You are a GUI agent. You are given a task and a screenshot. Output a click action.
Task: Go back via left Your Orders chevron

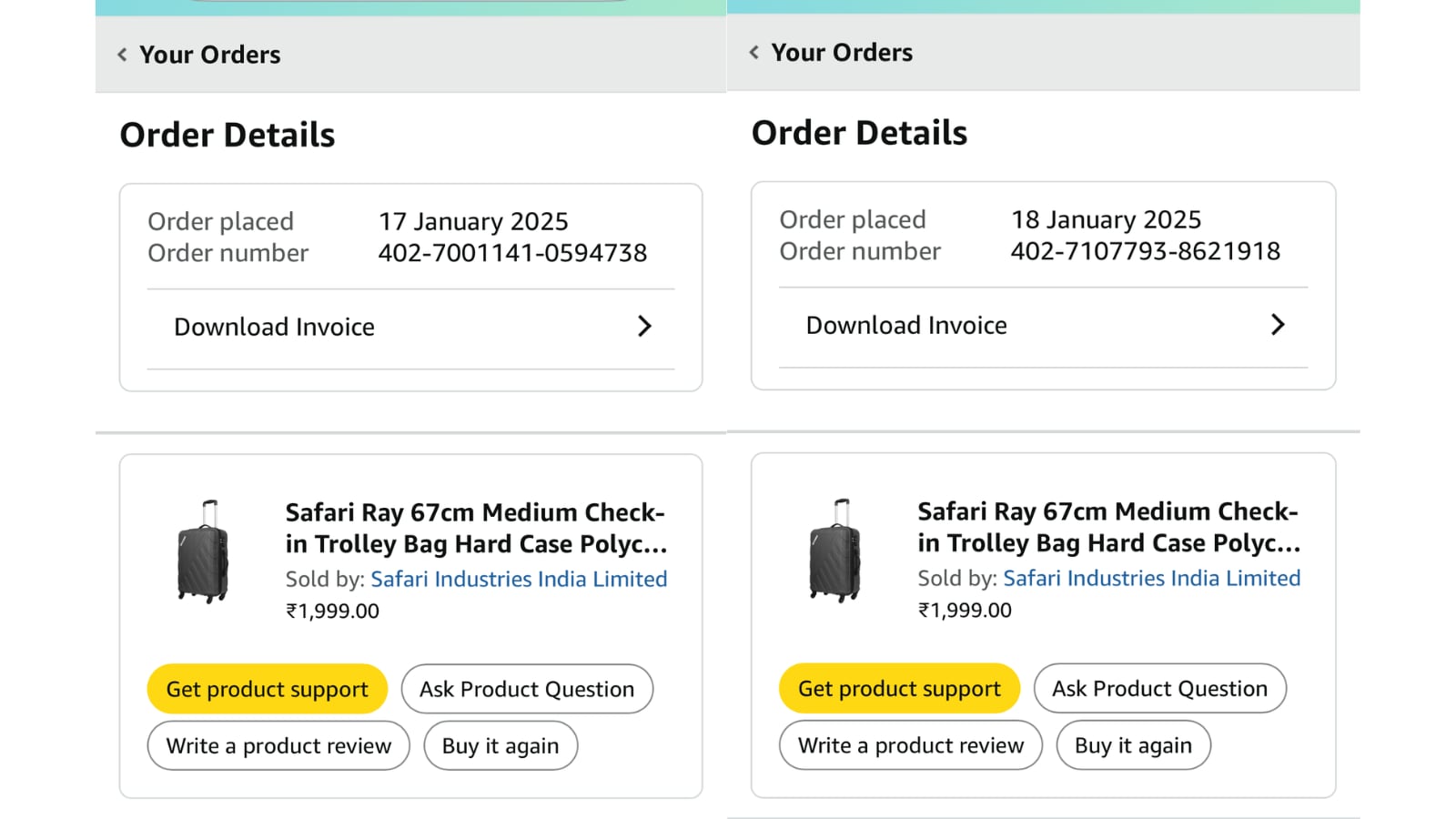pyautogui.click(x=122, y=55)
